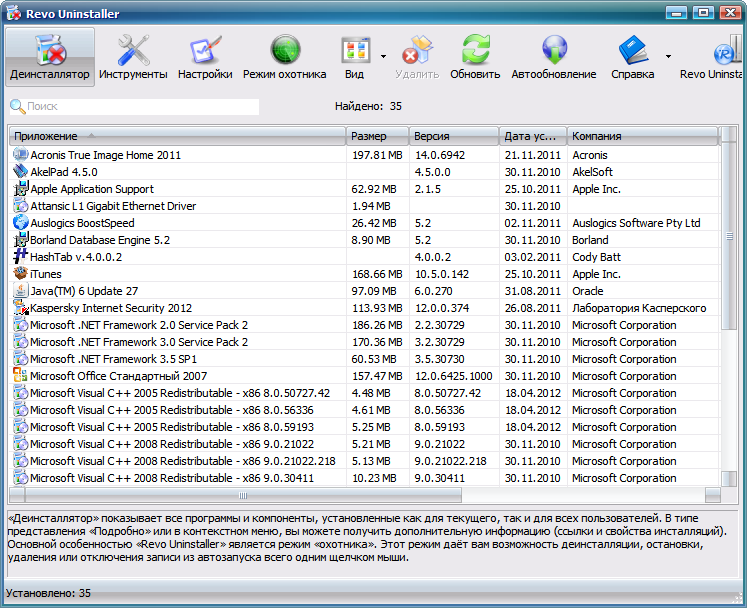Select Visual C++ 2008 Redistributable 9.0.30411 row
747x608 pixels.
pos(364,478)
